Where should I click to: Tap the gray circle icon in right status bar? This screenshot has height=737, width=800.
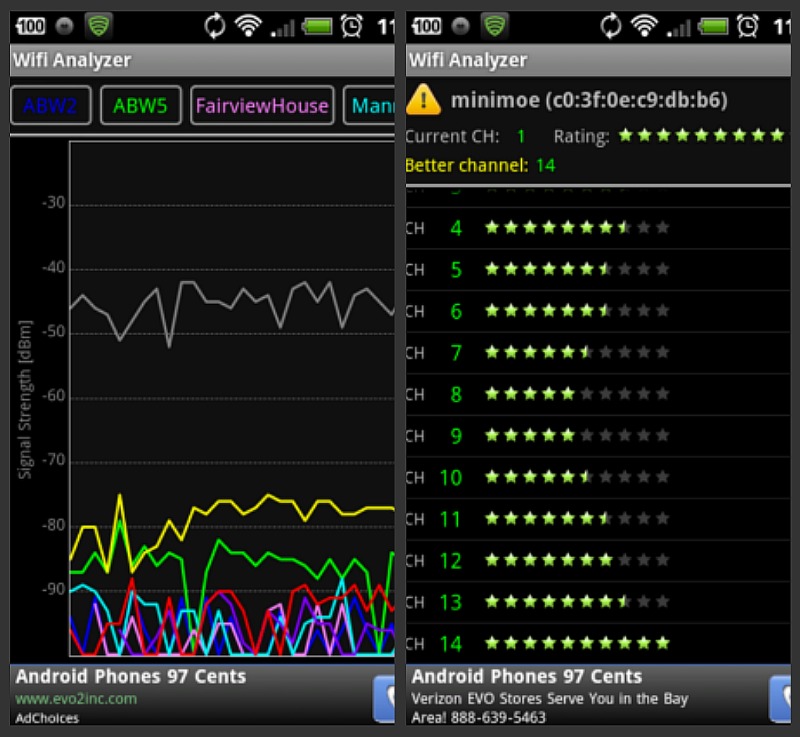(460, 26)
